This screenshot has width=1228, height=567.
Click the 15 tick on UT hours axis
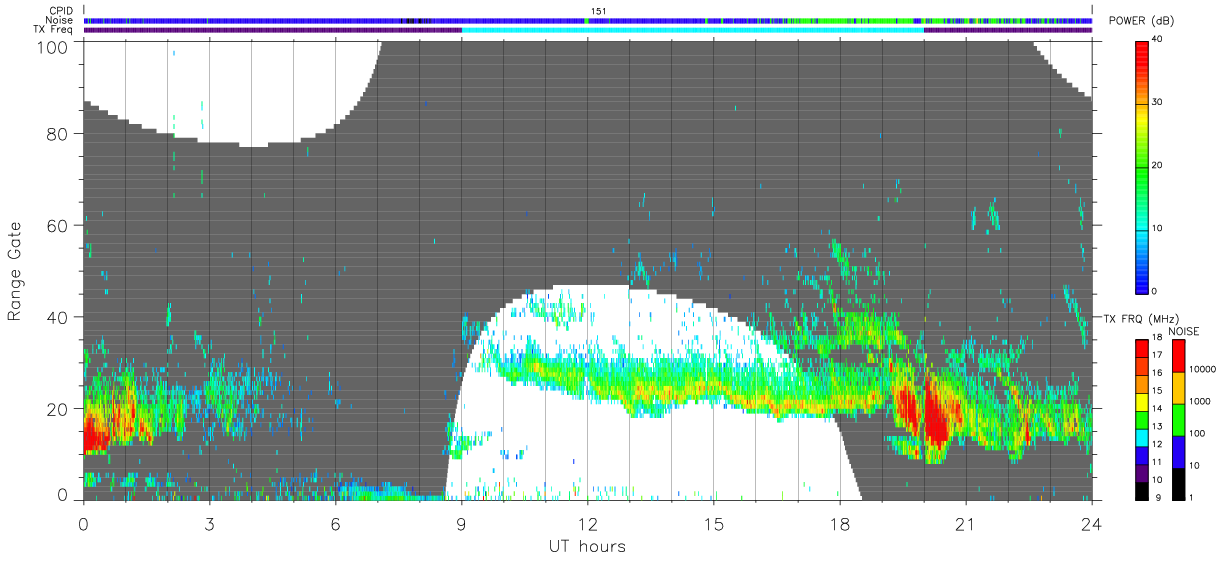click(713, 523)
